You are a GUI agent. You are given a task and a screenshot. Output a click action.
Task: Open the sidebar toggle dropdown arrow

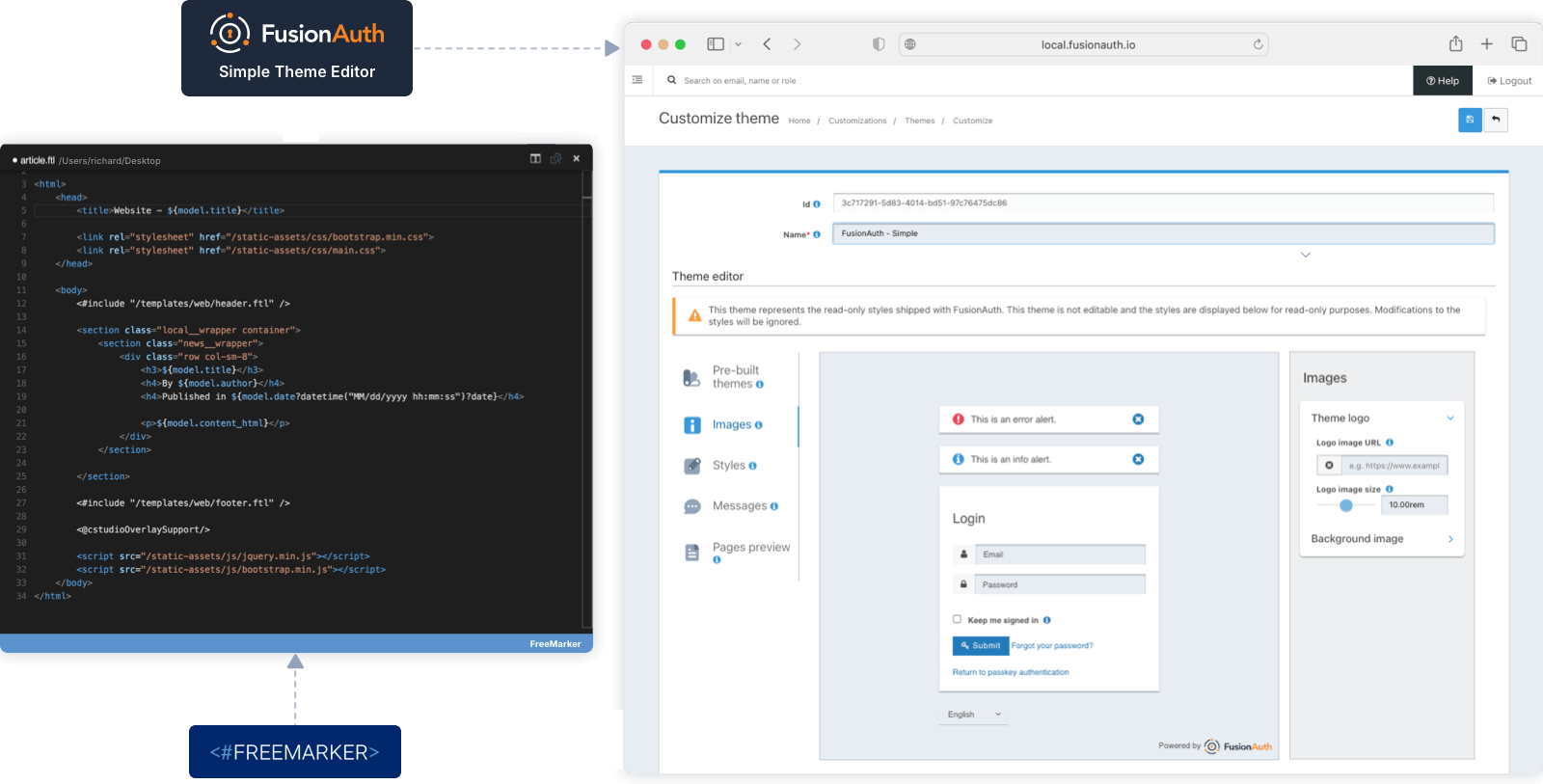tap(738, 44)
